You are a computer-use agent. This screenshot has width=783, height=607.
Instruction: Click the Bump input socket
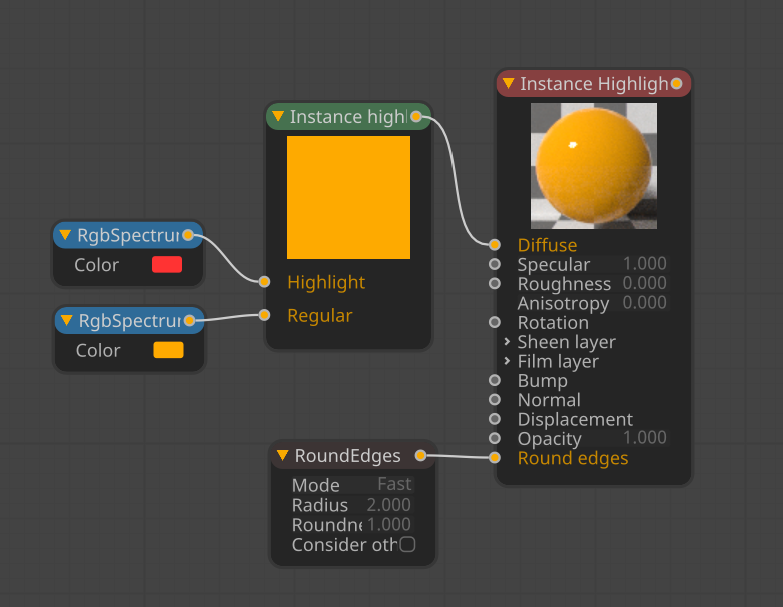(x=494, y=381)
